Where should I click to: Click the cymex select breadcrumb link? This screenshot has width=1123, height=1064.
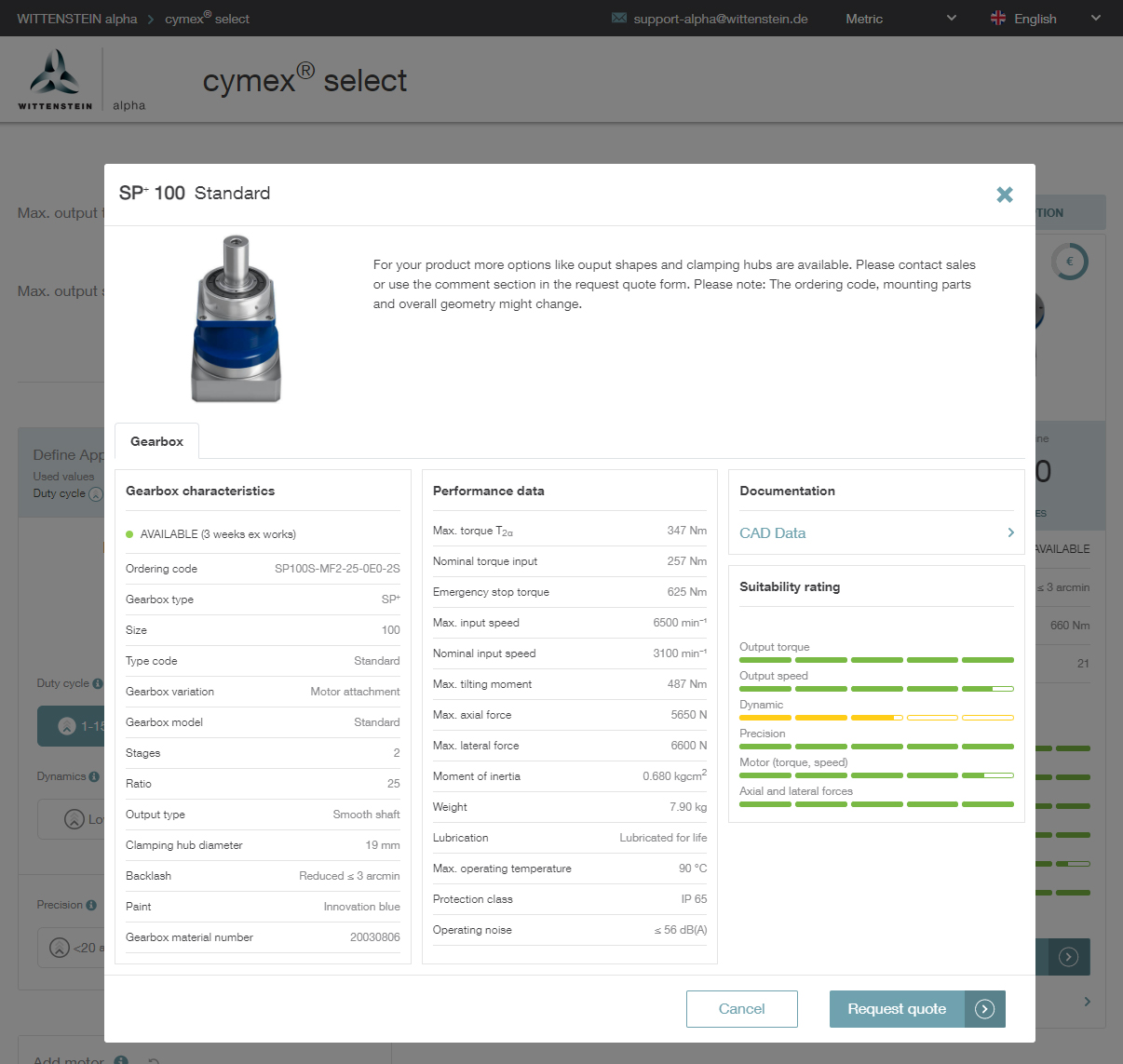point(207,19)
